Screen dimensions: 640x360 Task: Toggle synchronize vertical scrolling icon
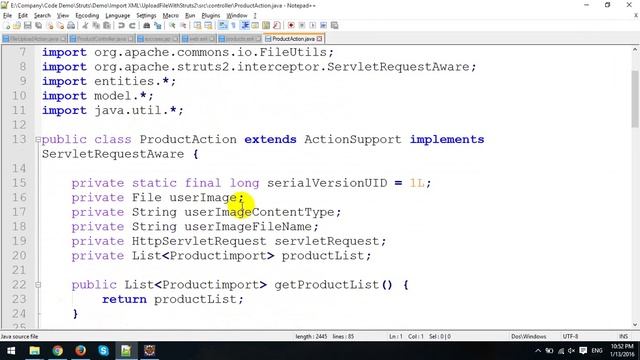point(198,25)
